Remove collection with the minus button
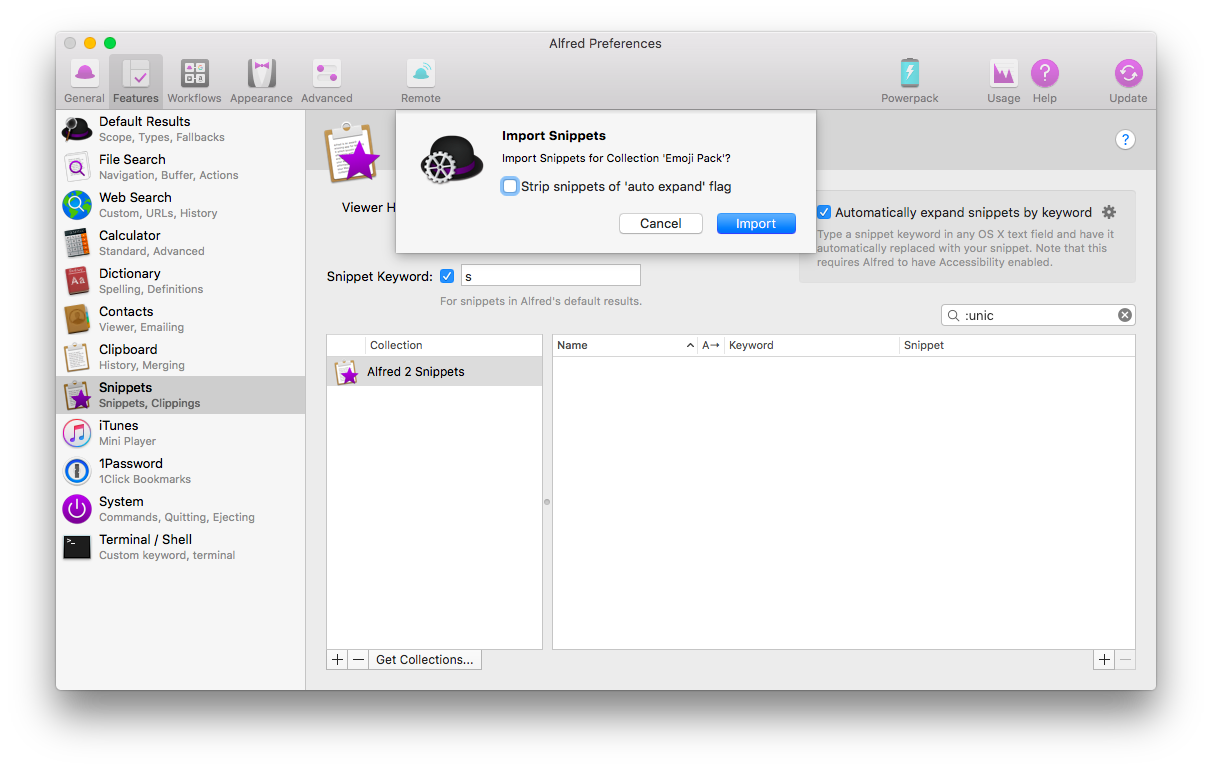The image size is (1212, 770). pos(358,659)
